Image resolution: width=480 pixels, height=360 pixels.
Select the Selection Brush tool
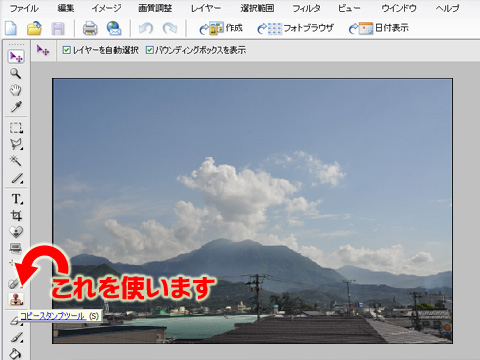coord(16,178)
